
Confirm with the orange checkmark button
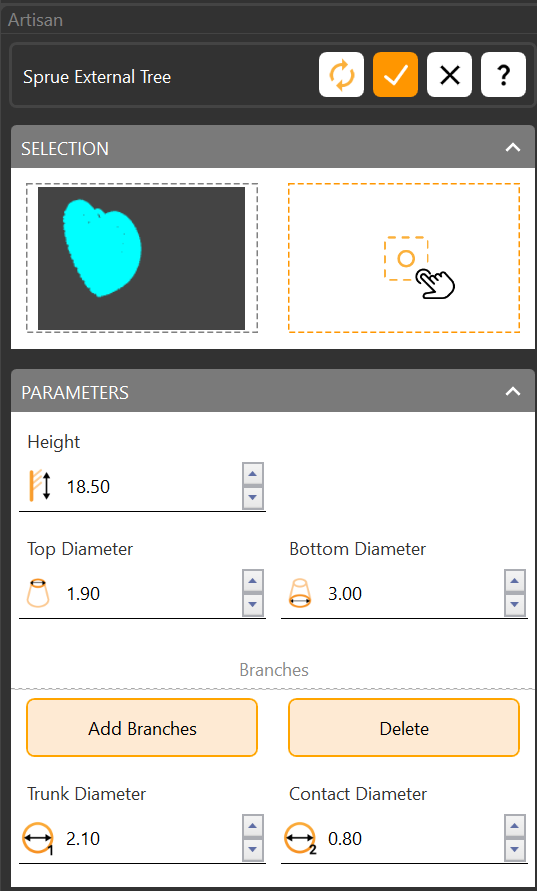tap(396, 74)
